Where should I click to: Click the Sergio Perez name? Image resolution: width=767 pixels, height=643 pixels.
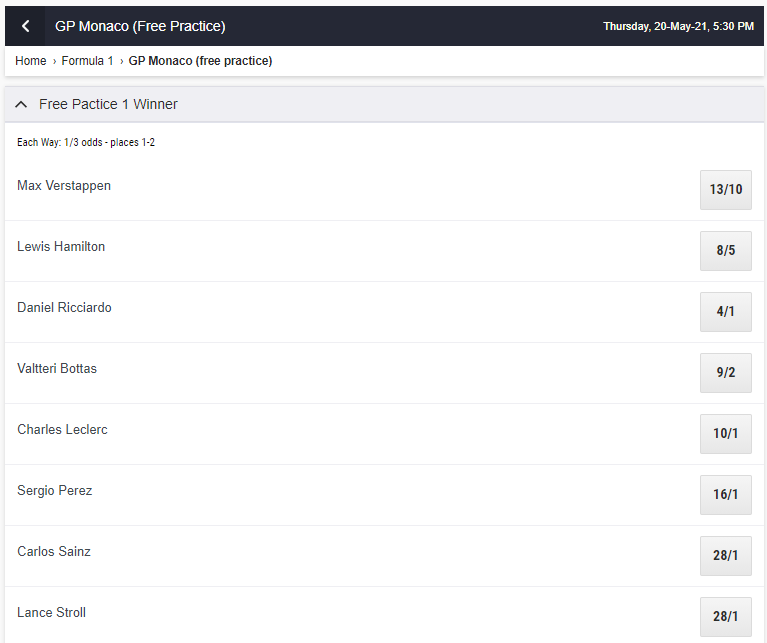[x=54, y=490]
